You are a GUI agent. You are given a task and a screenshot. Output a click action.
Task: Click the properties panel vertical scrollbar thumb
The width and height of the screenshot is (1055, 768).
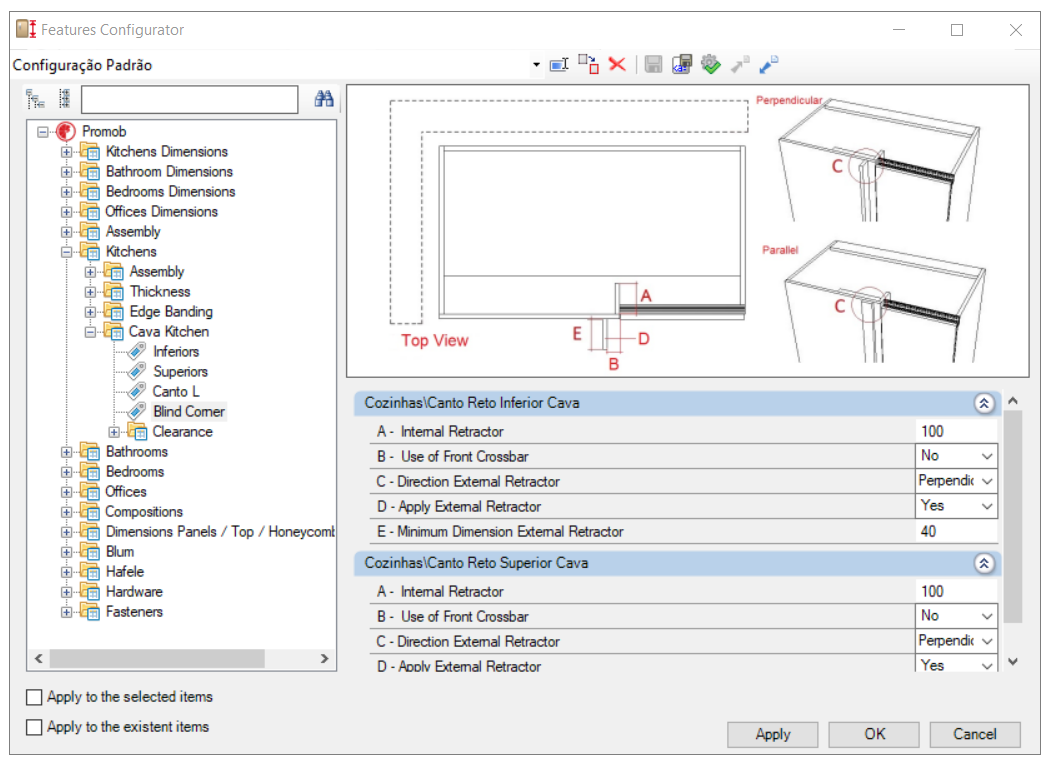pyautogui.click(x=1013, y=517)
